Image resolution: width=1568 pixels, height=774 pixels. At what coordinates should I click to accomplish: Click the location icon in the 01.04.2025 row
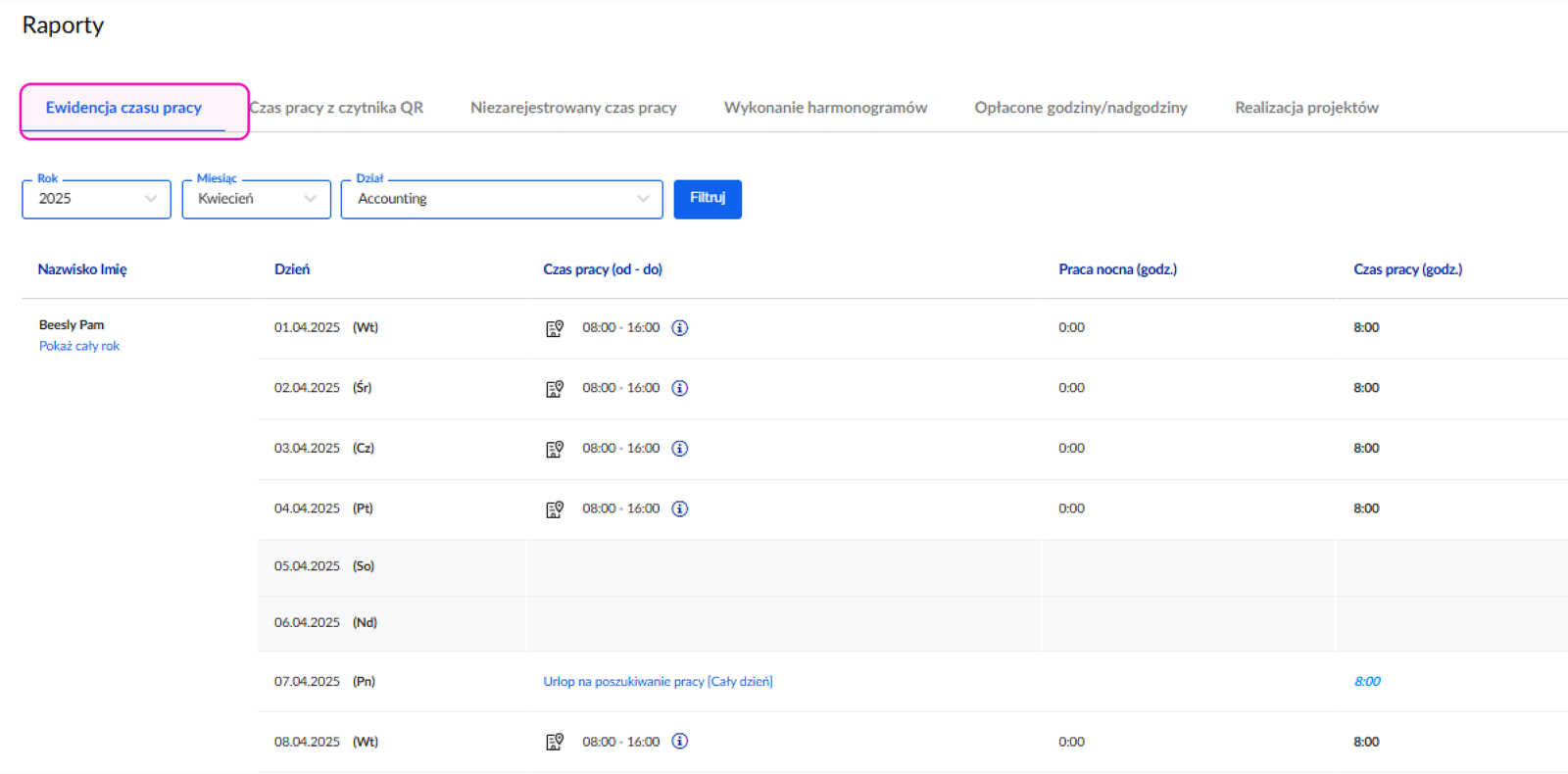pyautogui.click(x=555, y=328)
